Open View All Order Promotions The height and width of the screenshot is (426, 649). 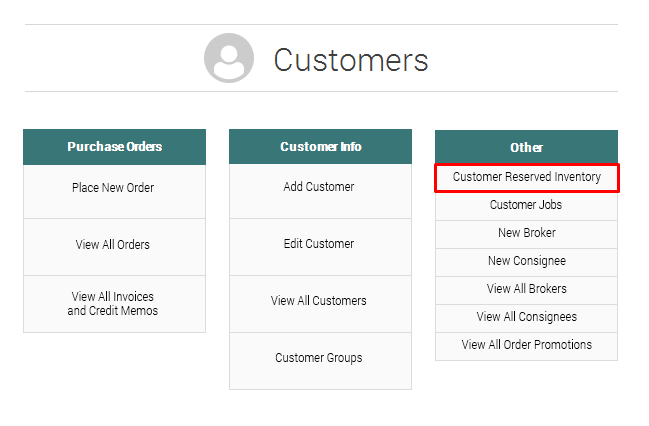coord(526,345)
